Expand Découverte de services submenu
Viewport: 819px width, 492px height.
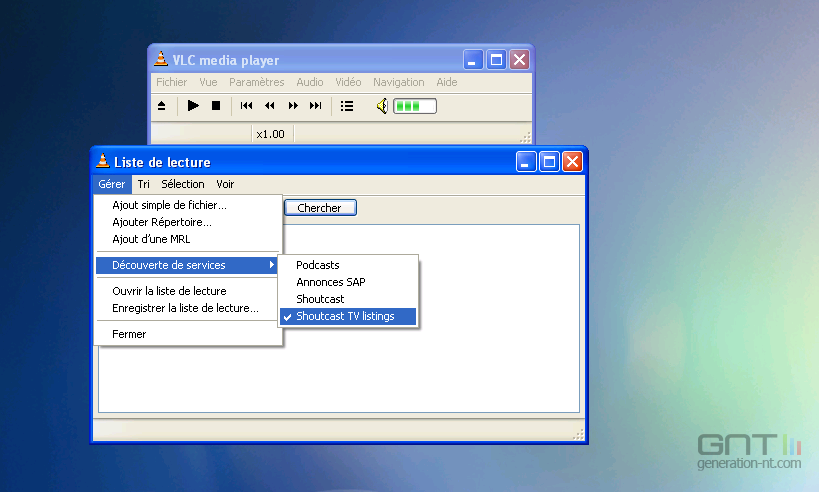coord(188,265)
